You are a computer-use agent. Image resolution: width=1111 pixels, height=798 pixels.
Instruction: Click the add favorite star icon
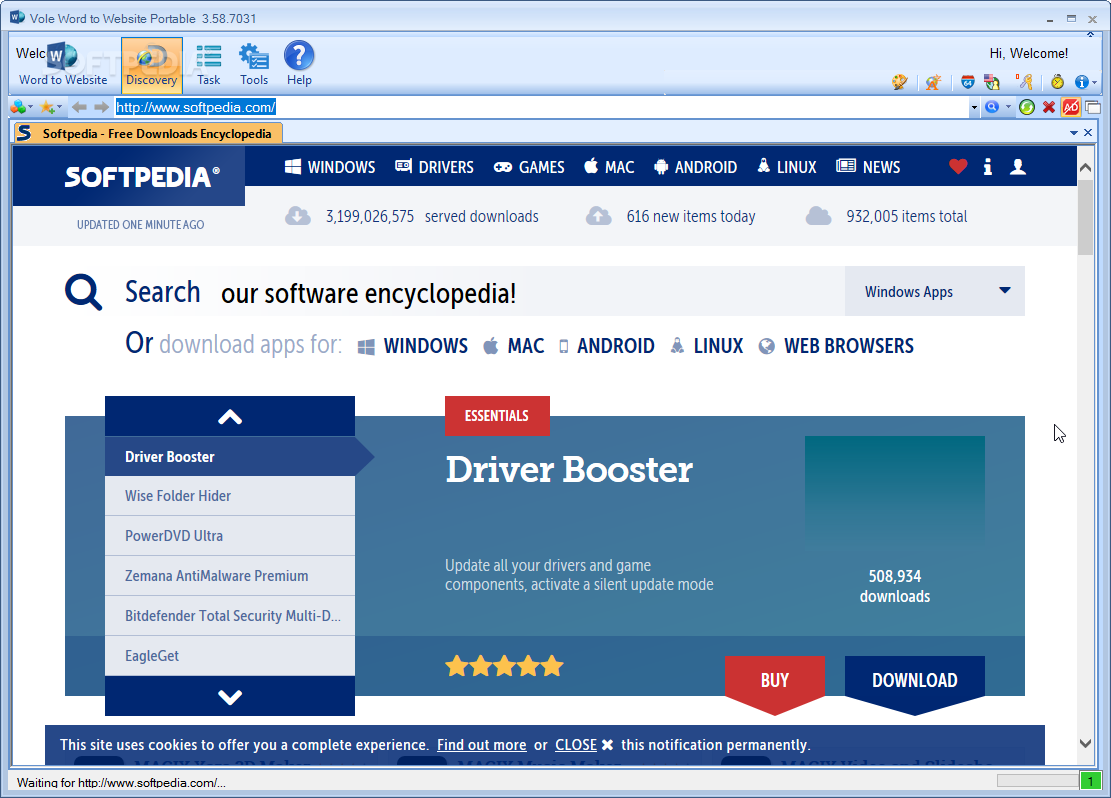point(47,107)
